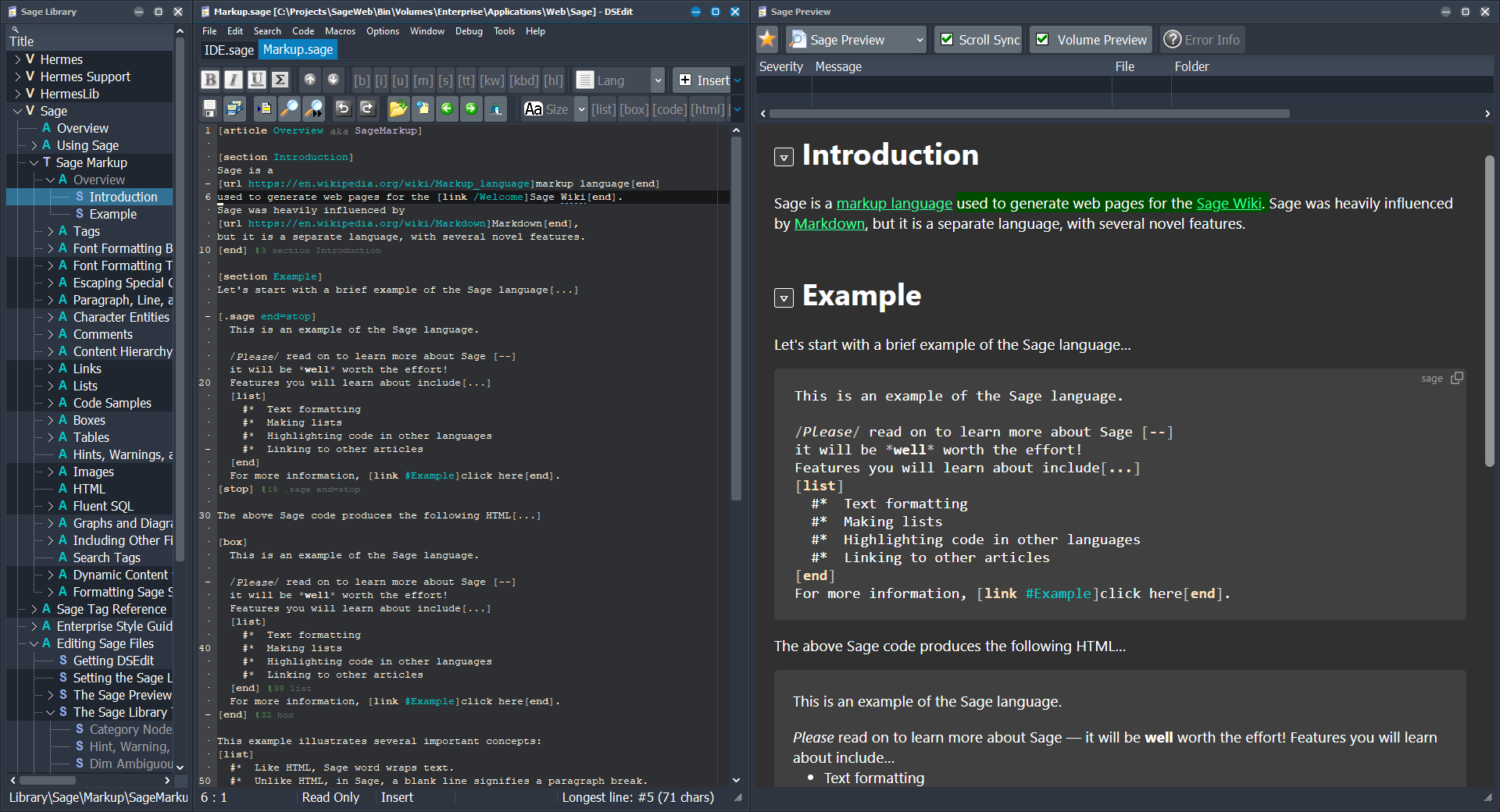
Task: Switch to the IDE.sage tab
Action: point(228,50)
